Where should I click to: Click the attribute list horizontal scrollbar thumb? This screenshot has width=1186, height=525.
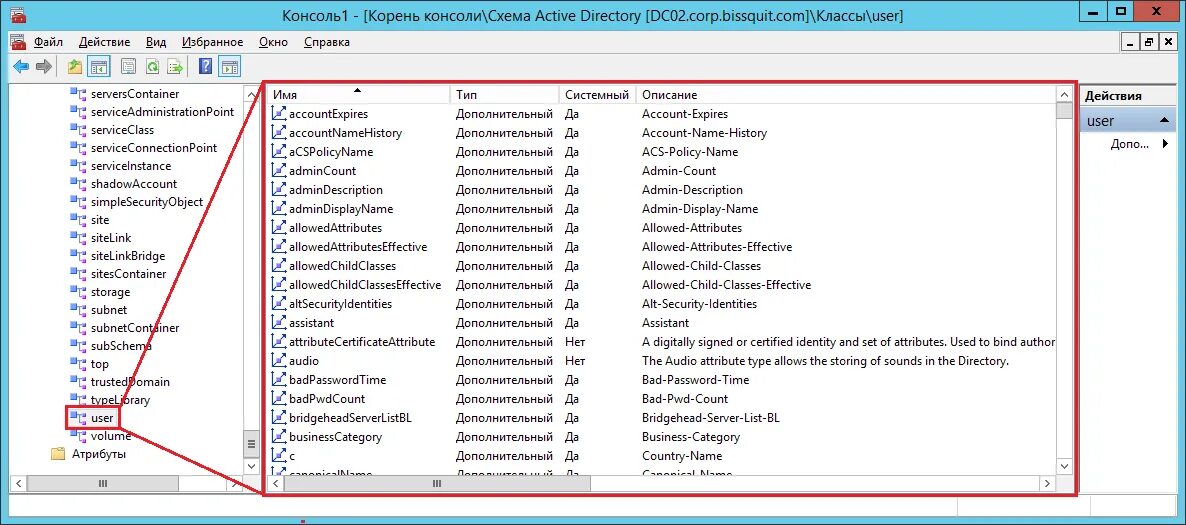tap(437, 483)
